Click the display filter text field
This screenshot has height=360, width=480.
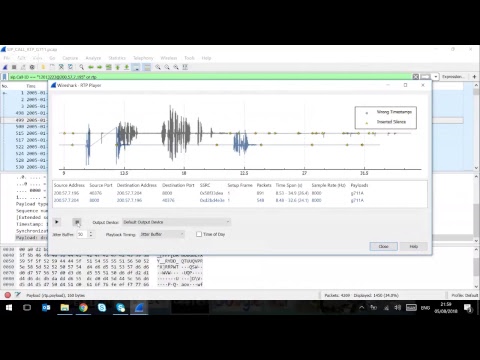210,77
